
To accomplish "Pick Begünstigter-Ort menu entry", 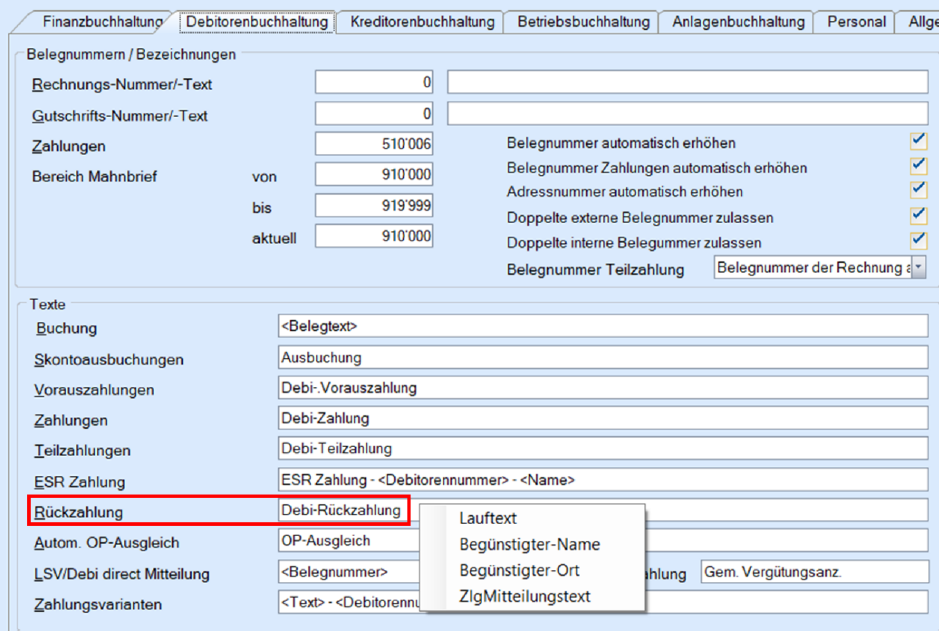I will tap(519, 570).
